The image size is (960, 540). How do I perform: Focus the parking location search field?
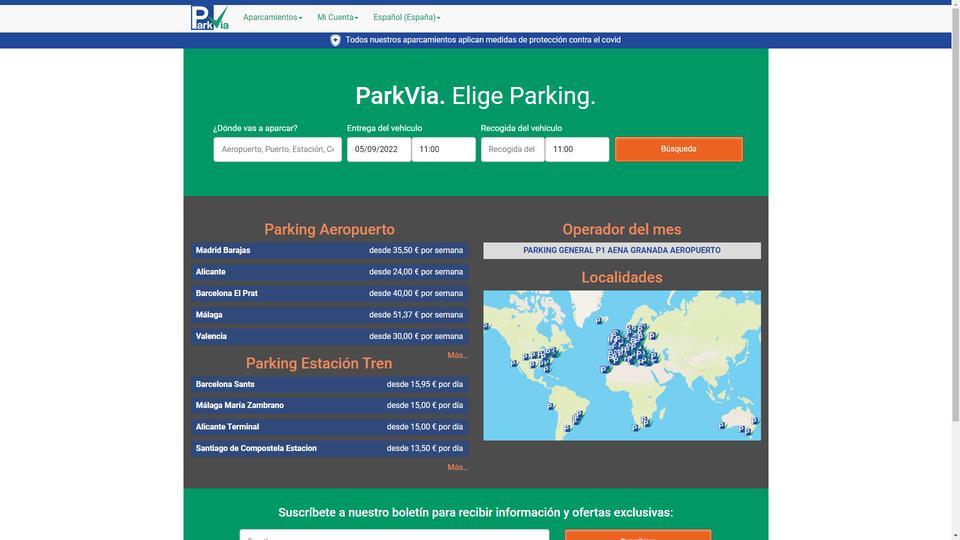point(277,149)
